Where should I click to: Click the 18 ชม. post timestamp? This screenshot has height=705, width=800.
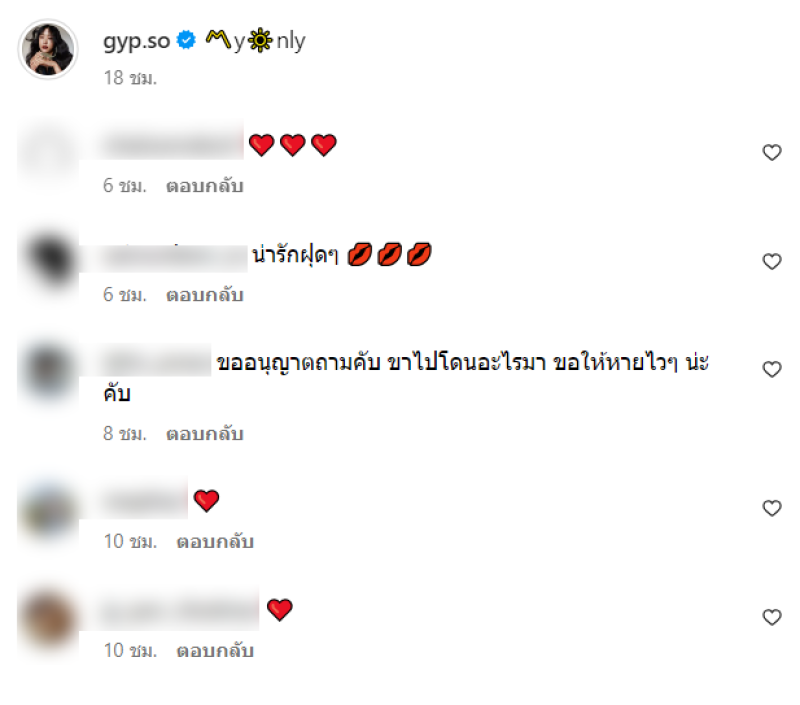pyautogui.click(x=130, y=78)
